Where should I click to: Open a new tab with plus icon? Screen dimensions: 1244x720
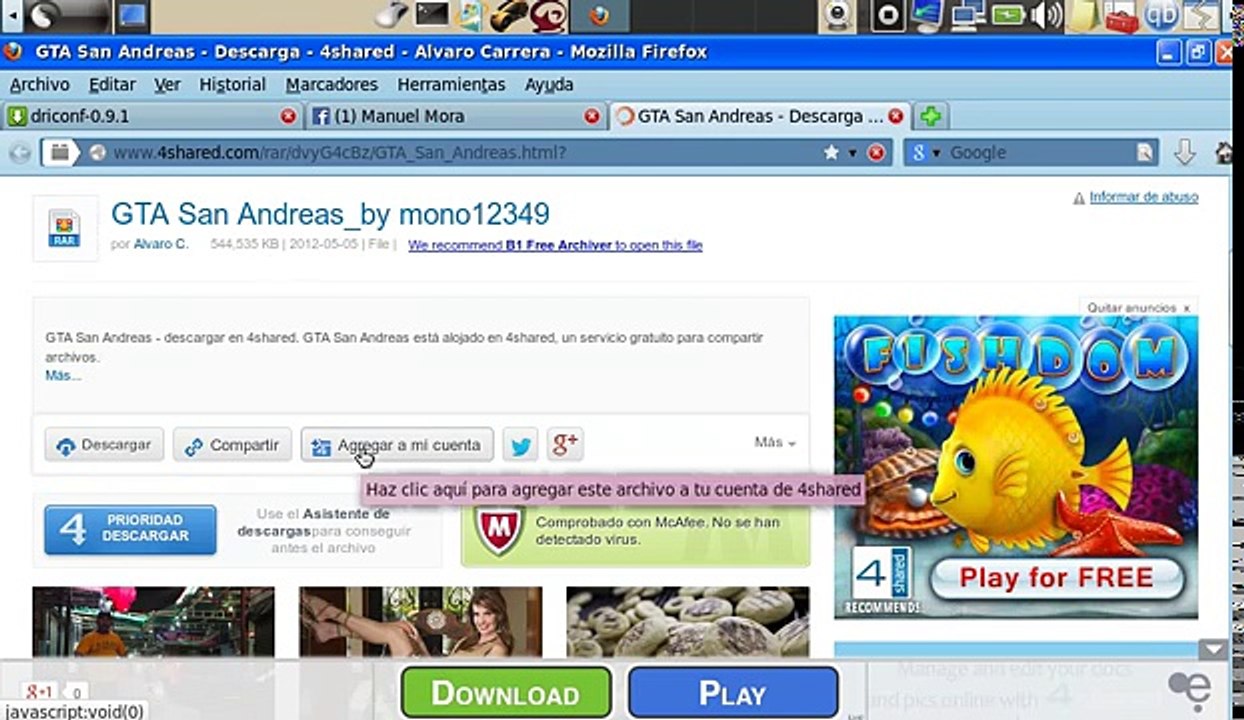[930, 117]
